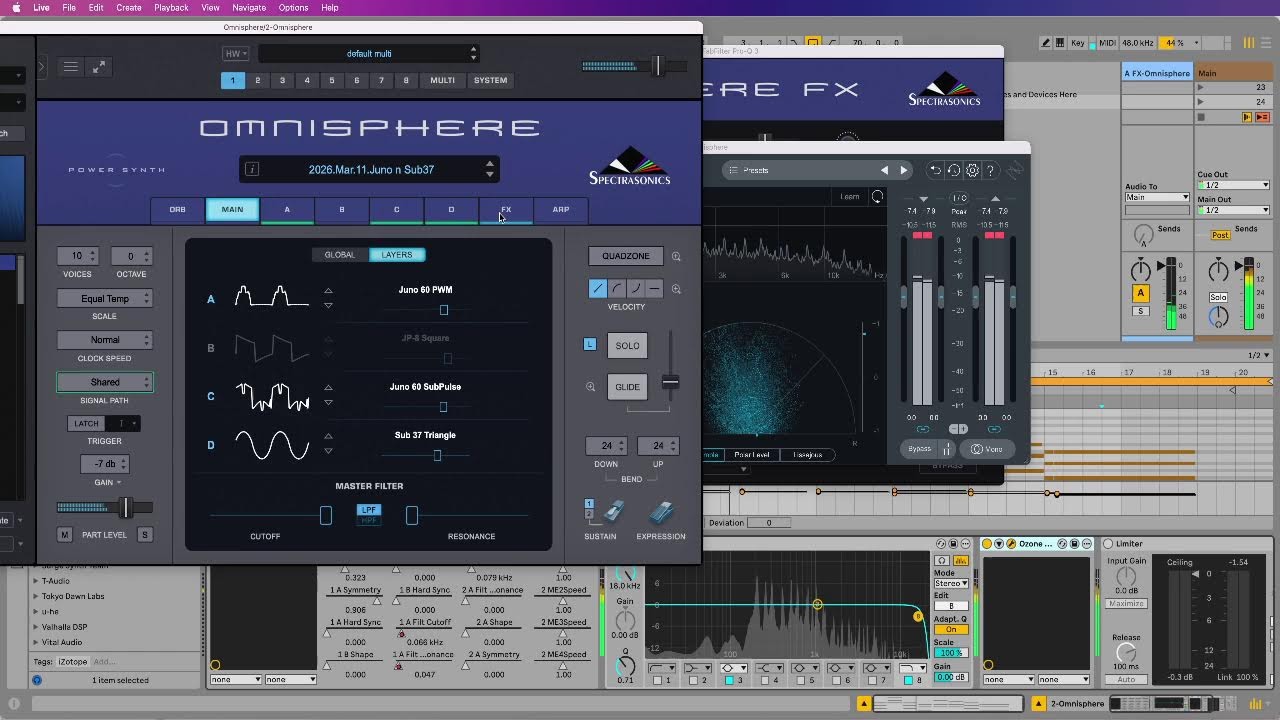Open Ozone help question mark icon
Screen dimensions: 1280x720
990,170
